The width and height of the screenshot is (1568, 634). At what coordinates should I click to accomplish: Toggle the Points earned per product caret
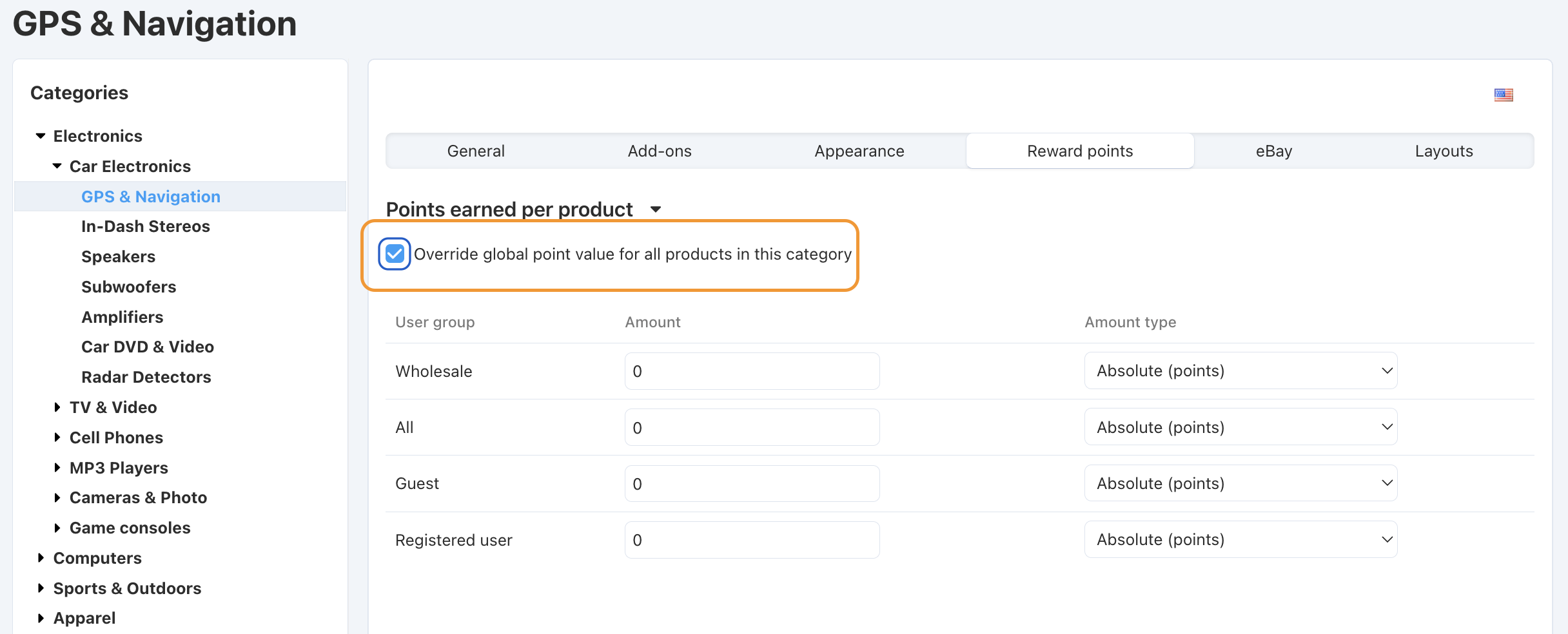coord(656,209)
